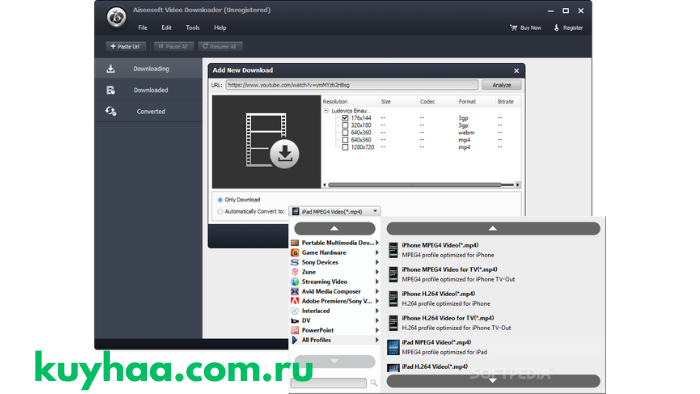Click the Game Hardware category icon
This screenshot has height=394, width=700.
point(295,253)
